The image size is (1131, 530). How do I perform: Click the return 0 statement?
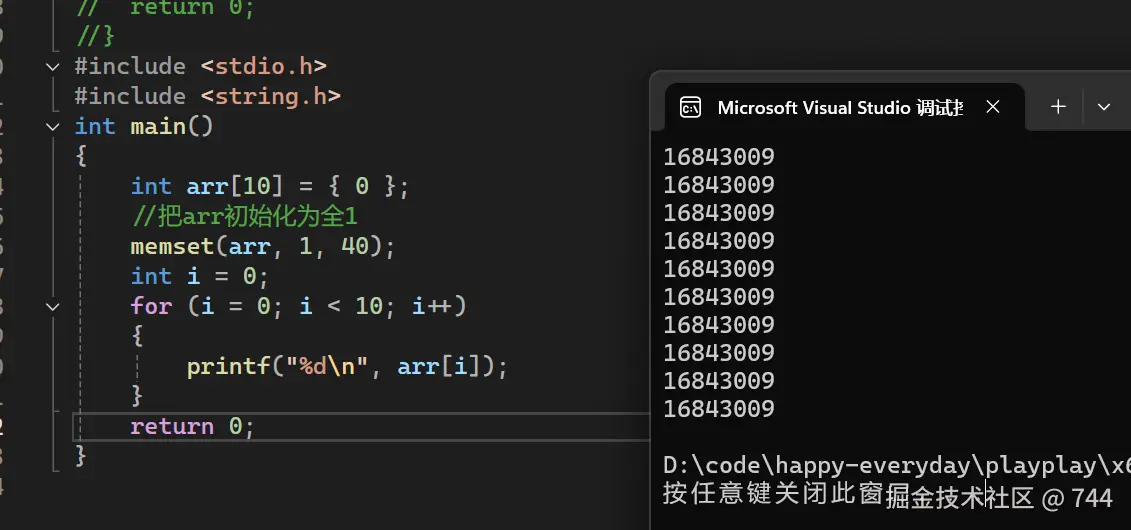click(x=192, y=427)
